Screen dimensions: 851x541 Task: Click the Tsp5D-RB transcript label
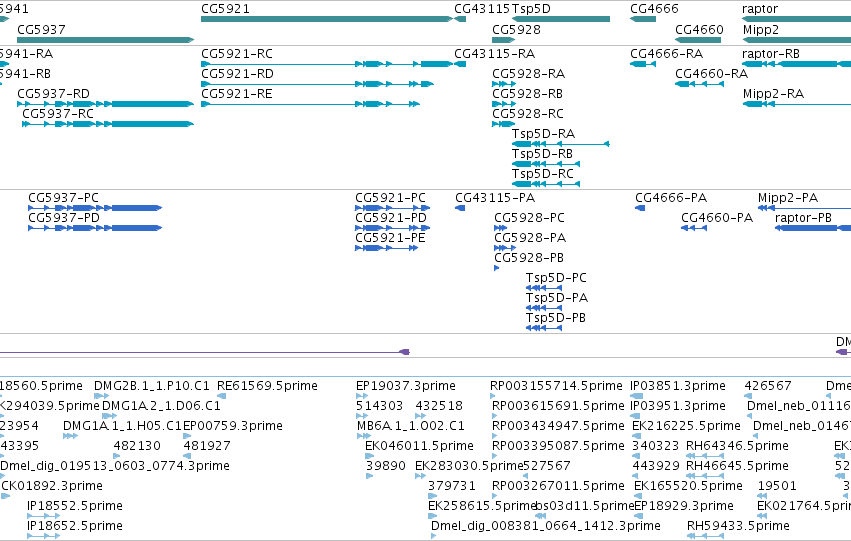click(542, 154)
